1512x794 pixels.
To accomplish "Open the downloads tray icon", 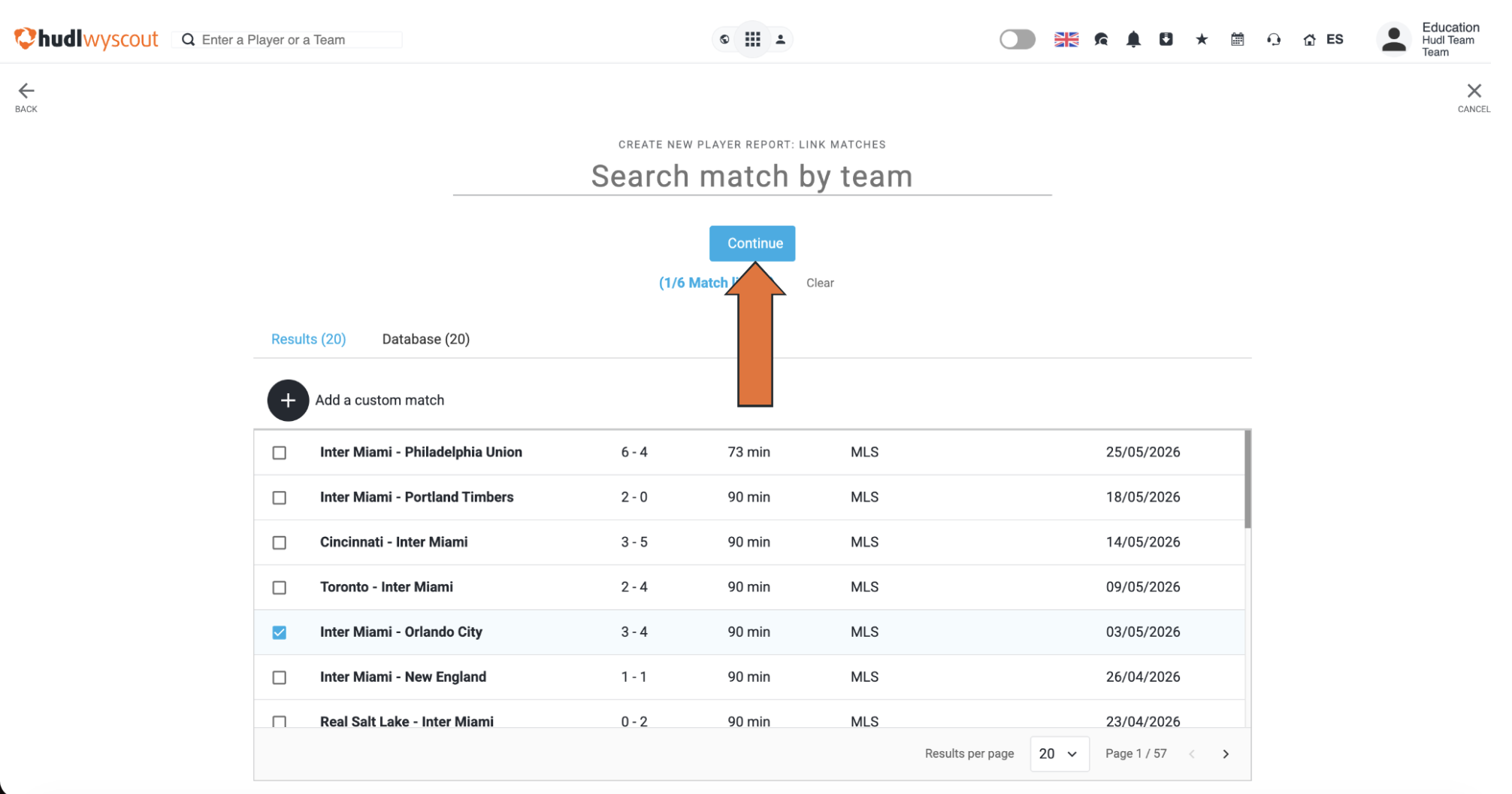I will (x=1166, y=39).
